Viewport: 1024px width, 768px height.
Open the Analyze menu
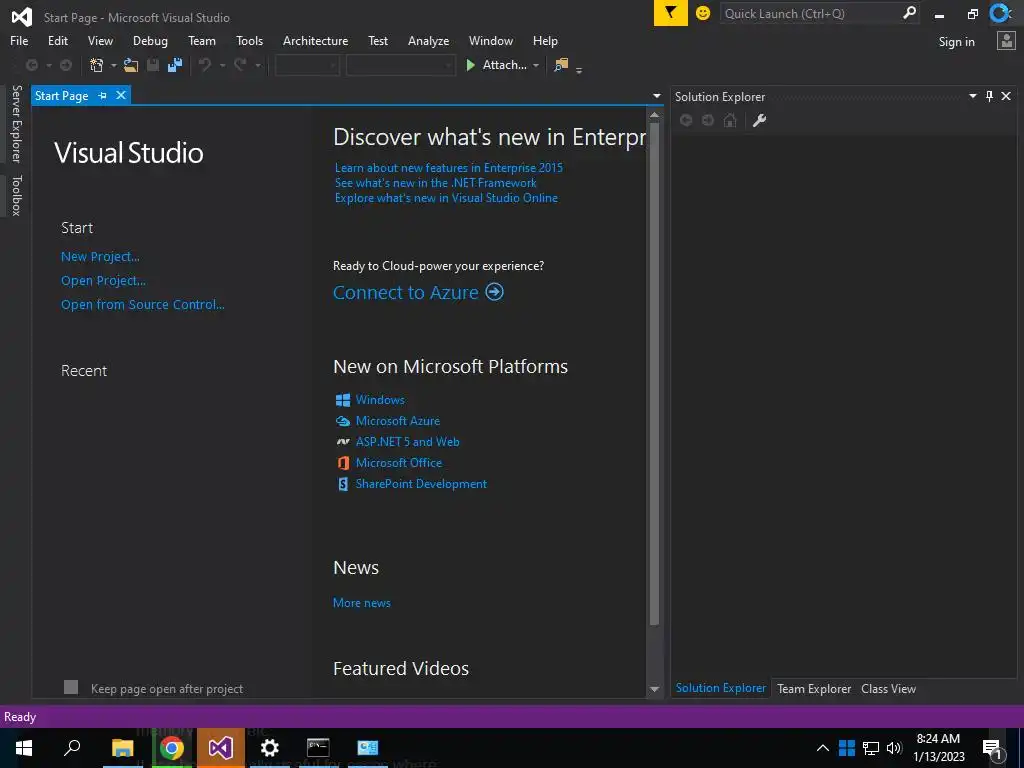pyautogui.click(x=428, y=40)
